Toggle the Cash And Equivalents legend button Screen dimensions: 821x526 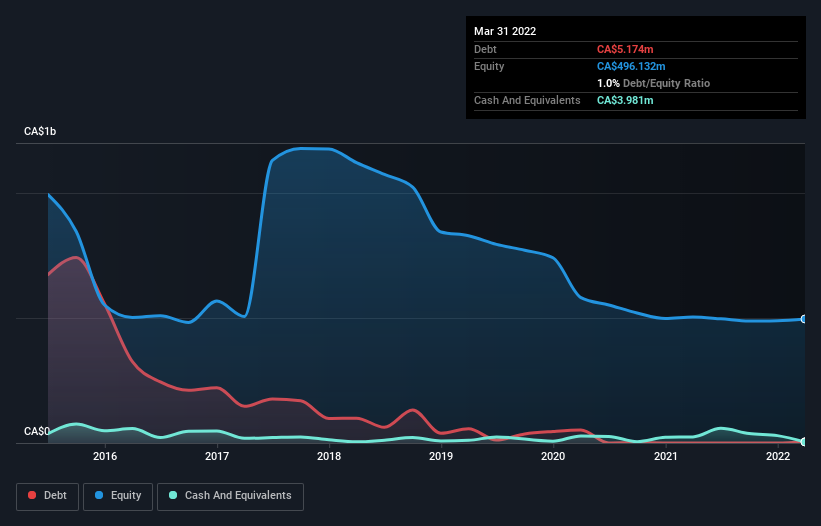pyautogui.click(x=230, y=496)
